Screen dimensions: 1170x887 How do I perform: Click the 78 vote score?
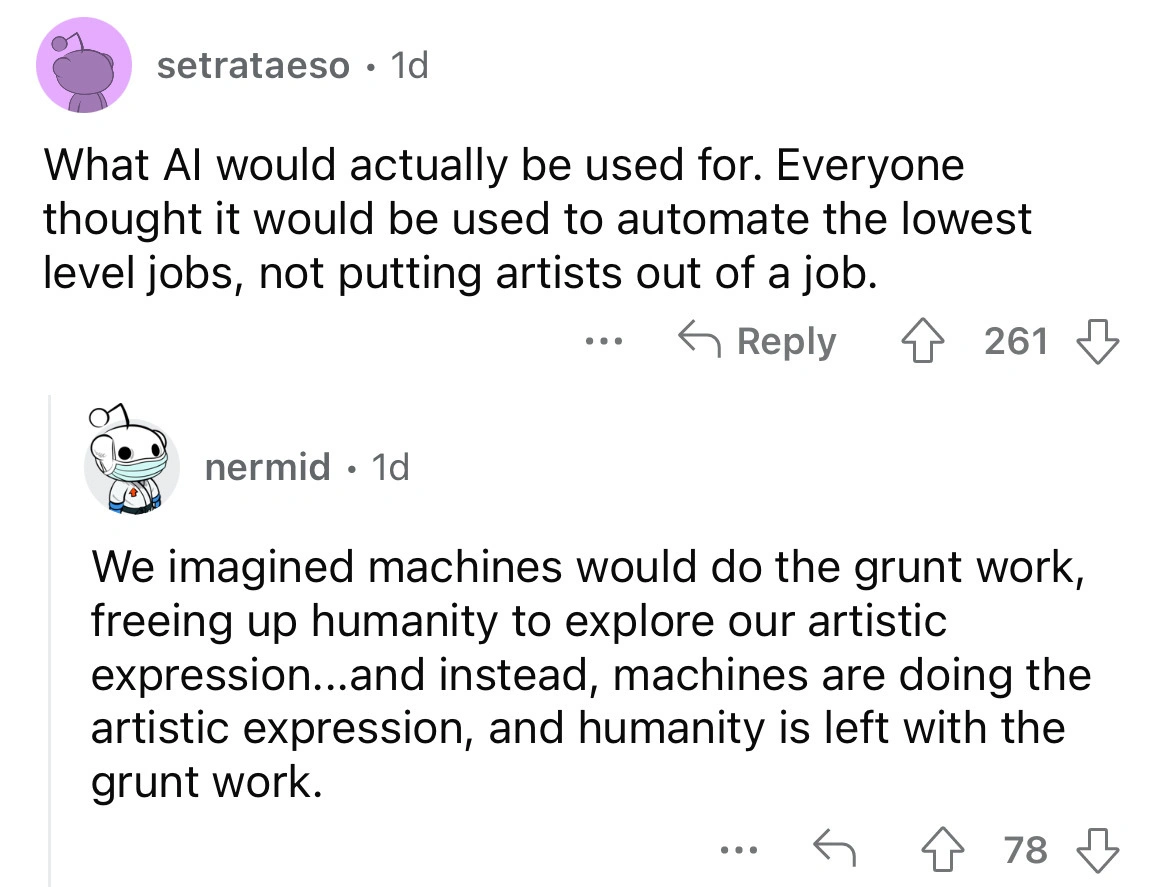[1025, 850]
